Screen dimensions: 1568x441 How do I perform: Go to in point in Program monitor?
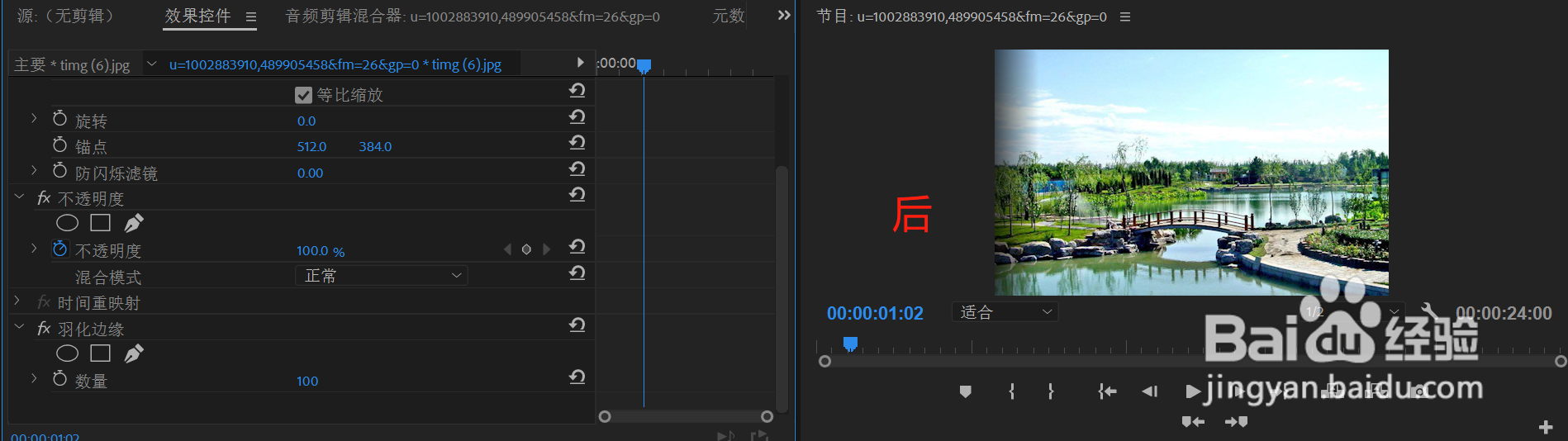click(1107, 391)
